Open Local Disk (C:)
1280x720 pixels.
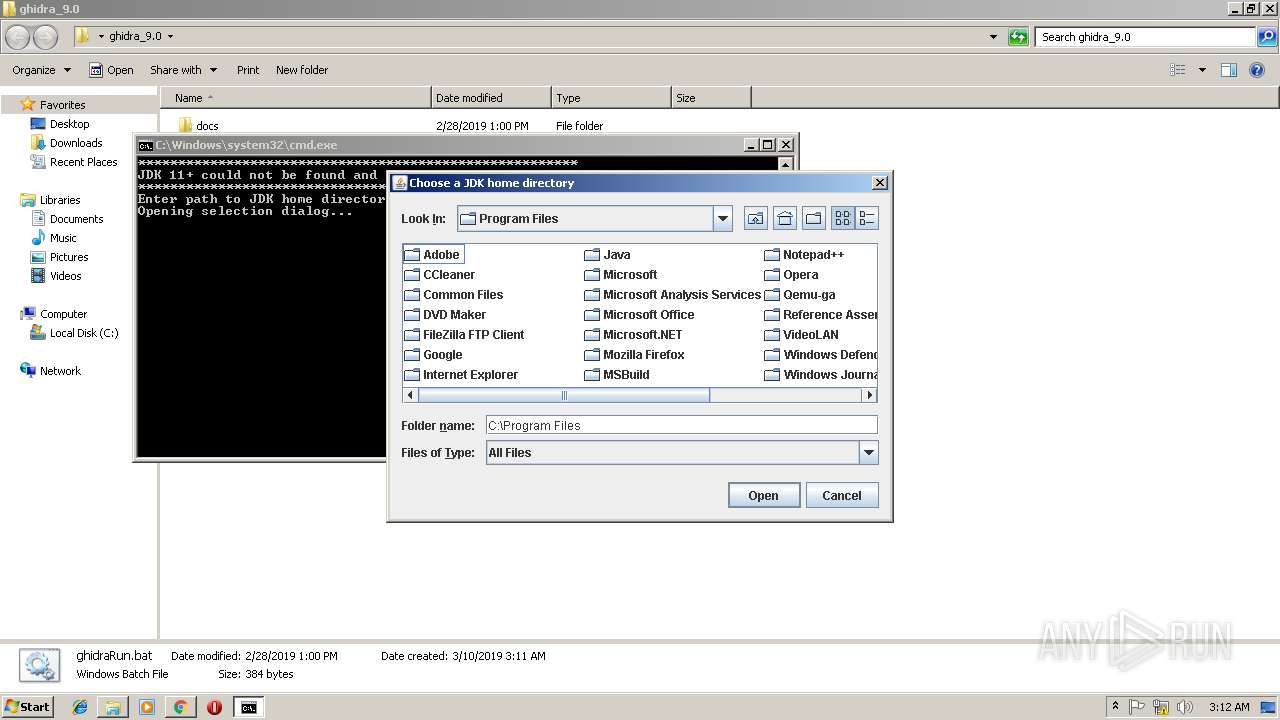[x=75, y=333]
